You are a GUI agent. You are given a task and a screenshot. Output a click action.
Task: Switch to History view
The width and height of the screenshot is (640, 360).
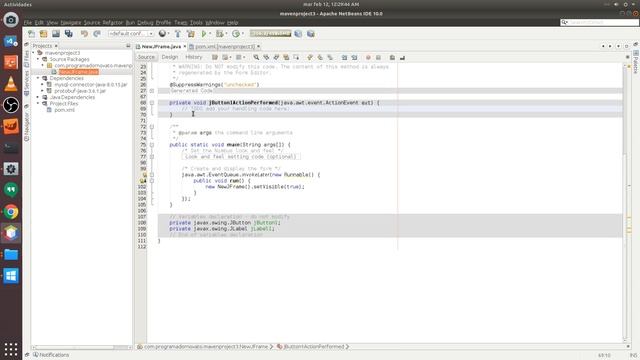[x=193, y=58]
